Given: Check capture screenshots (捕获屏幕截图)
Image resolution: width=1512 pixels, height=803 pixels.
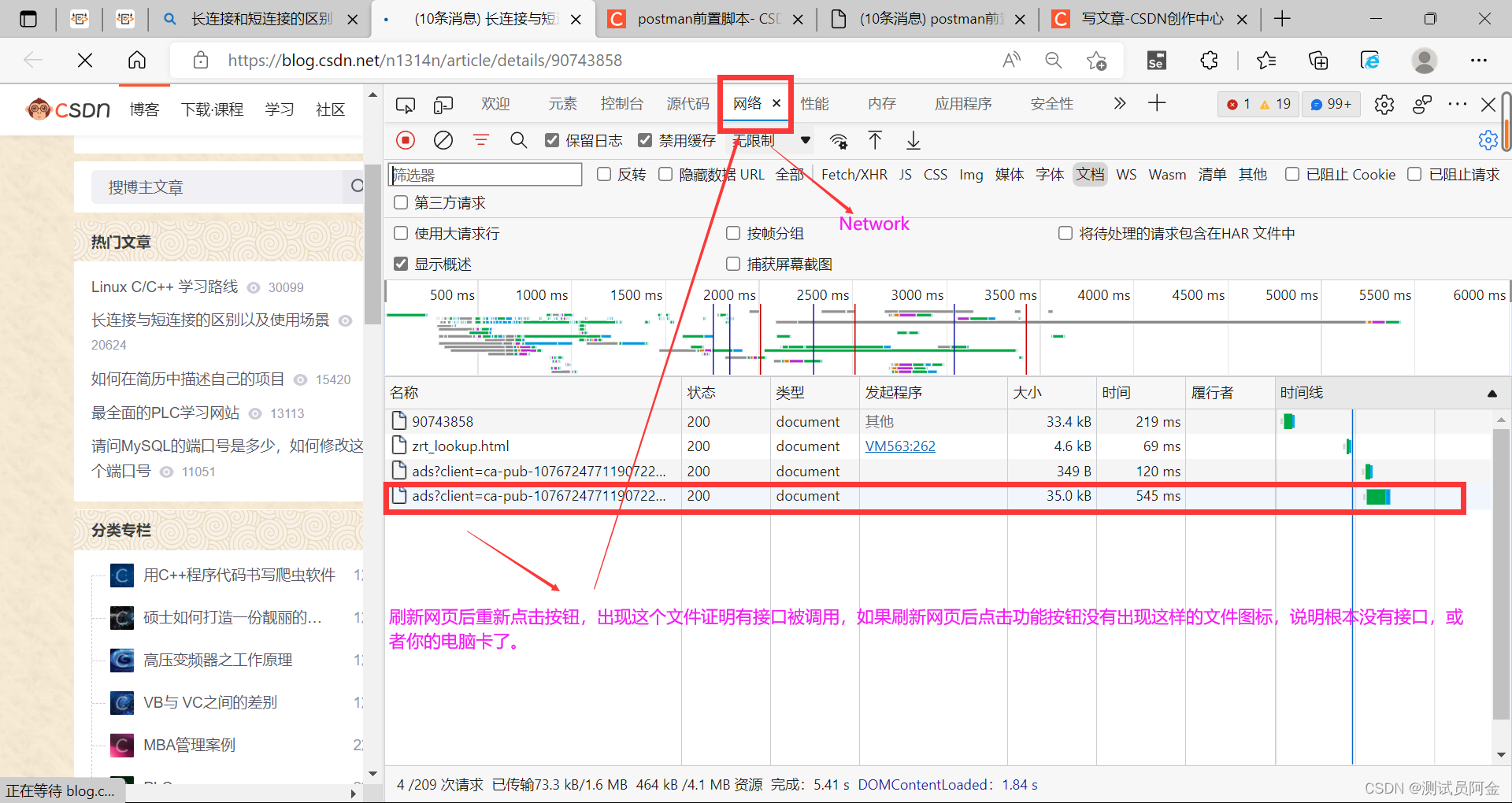Looking at the screenshot, I should pyautogui.click(x=733, y=264).
